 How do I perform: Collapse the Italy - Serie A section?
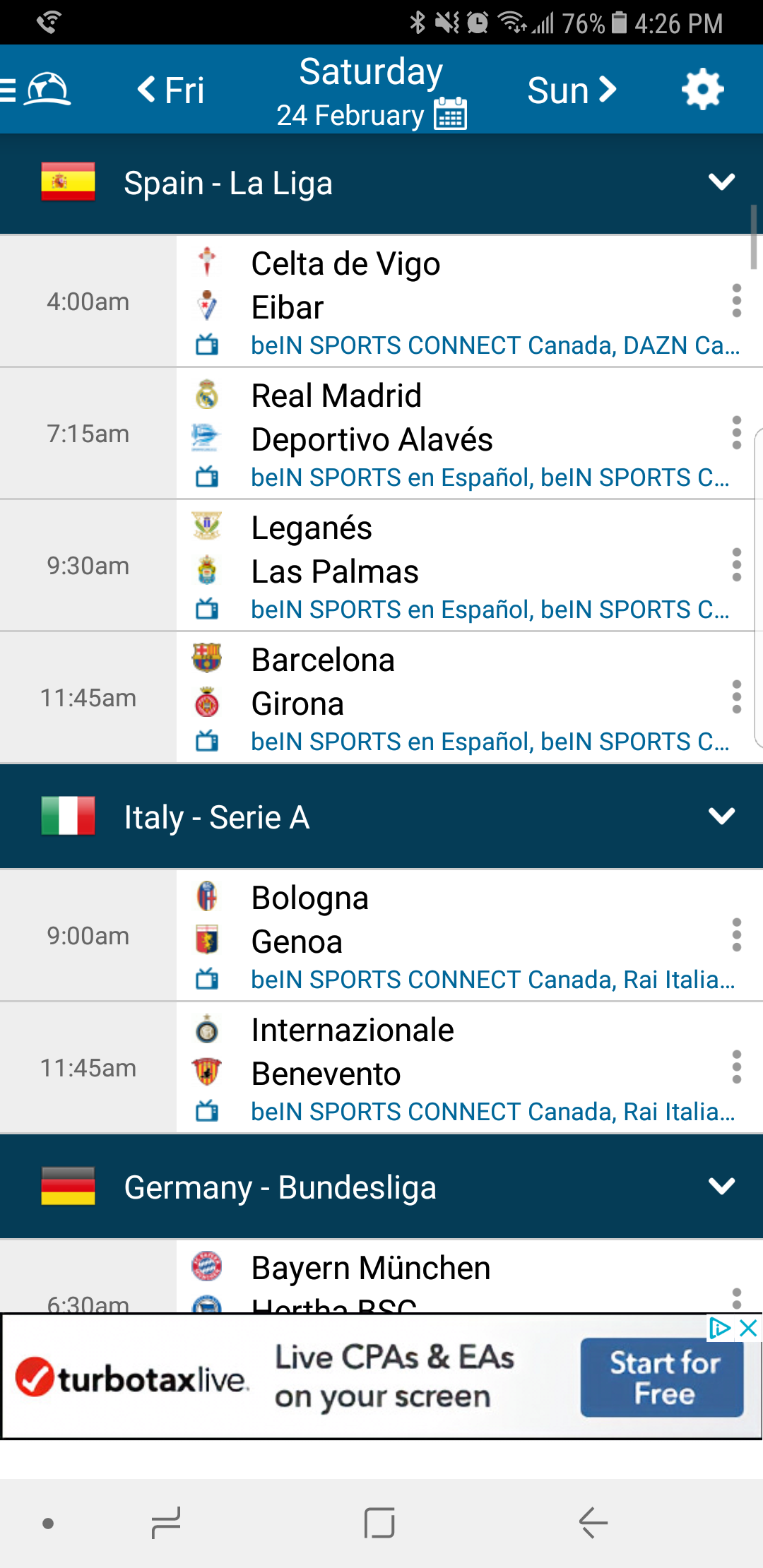click(721, 816)
